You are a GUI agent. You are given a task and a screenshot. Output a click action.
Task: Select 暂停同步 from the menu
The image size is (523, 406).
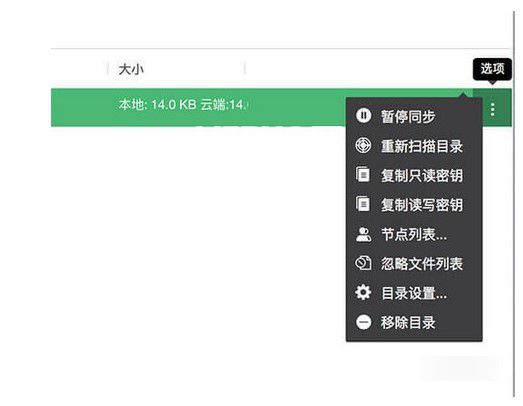tap(408, 116)
